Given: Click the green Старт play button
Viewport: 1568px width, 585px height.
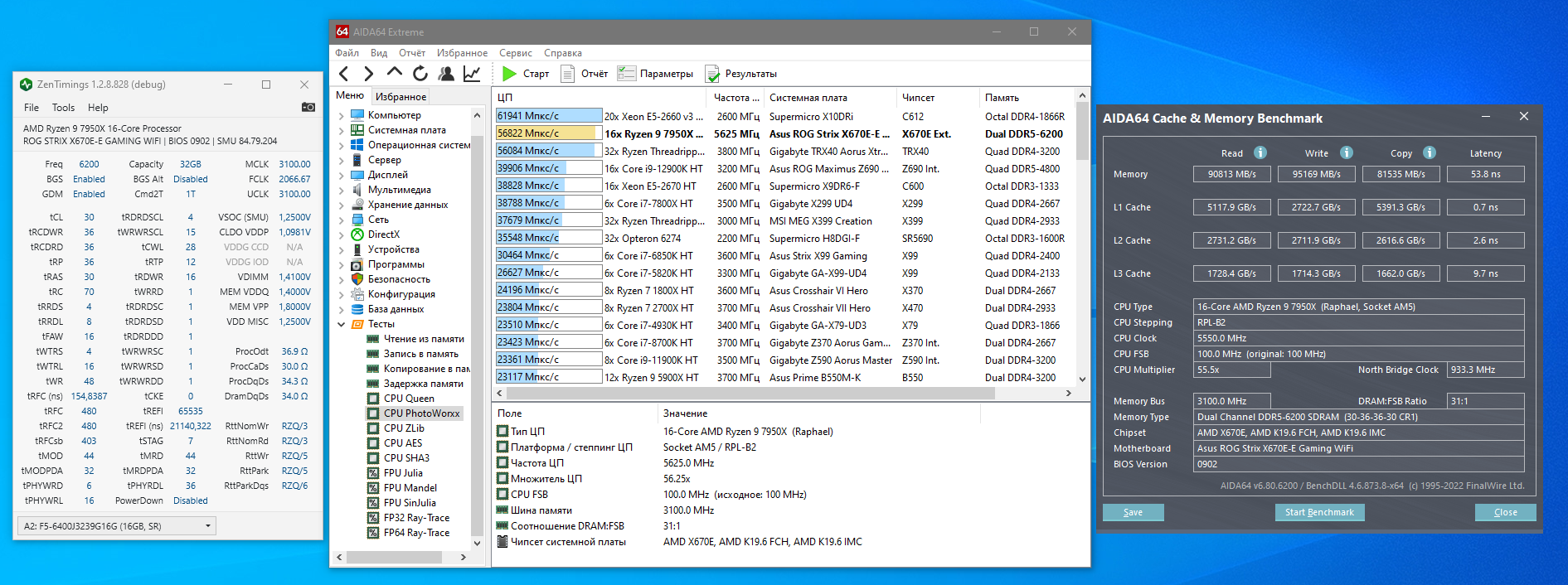Looking at the screenshot, I should (x=526, y=74).
